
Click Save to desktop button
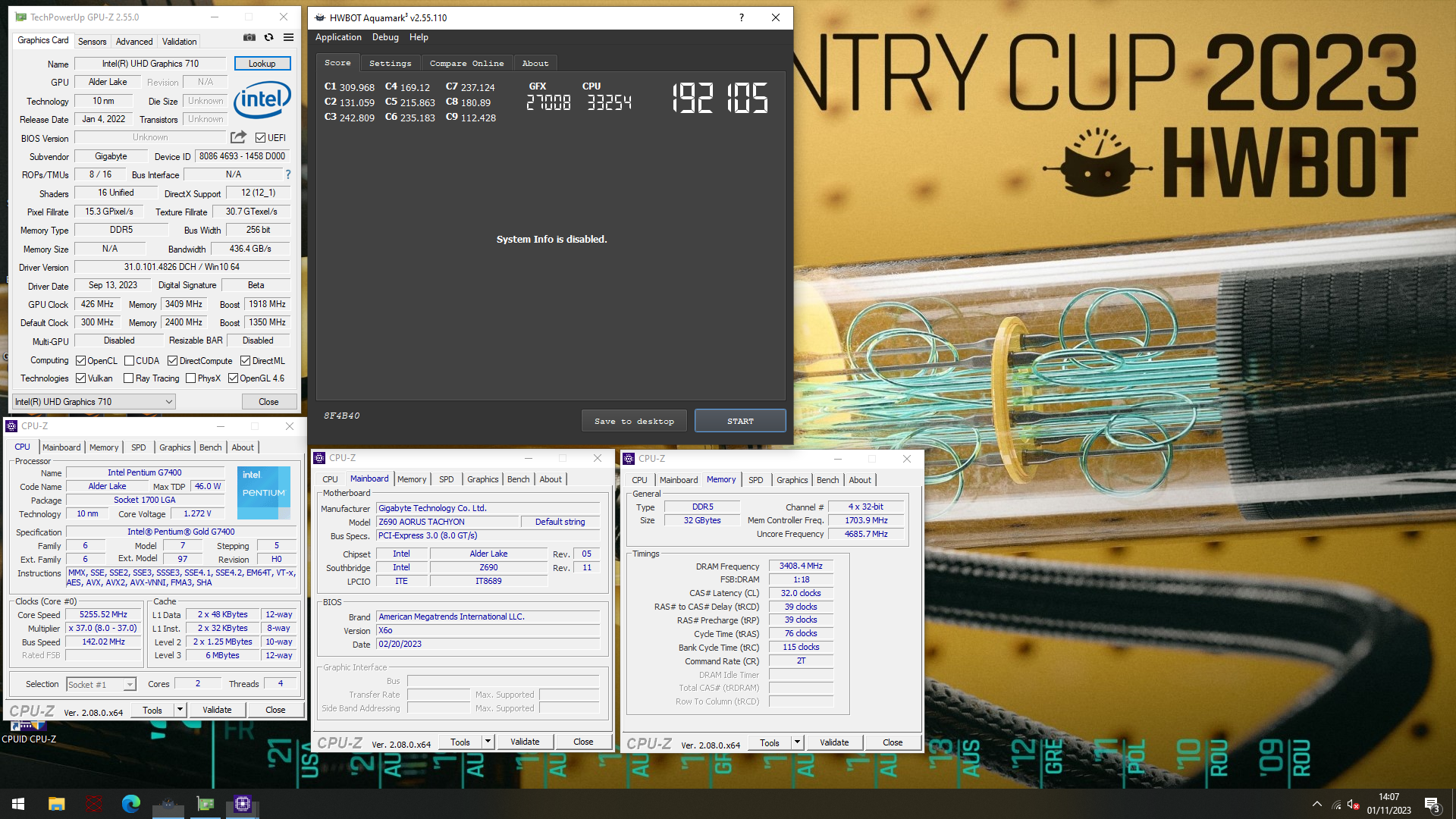click(634, 421)
